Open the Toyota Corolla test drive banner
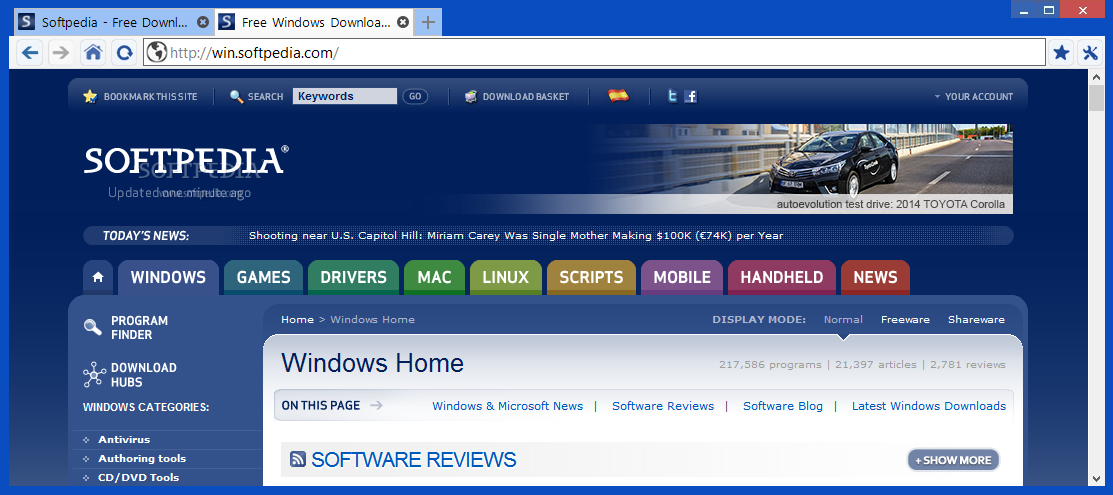1113x495 pixels. click(801, 169)
